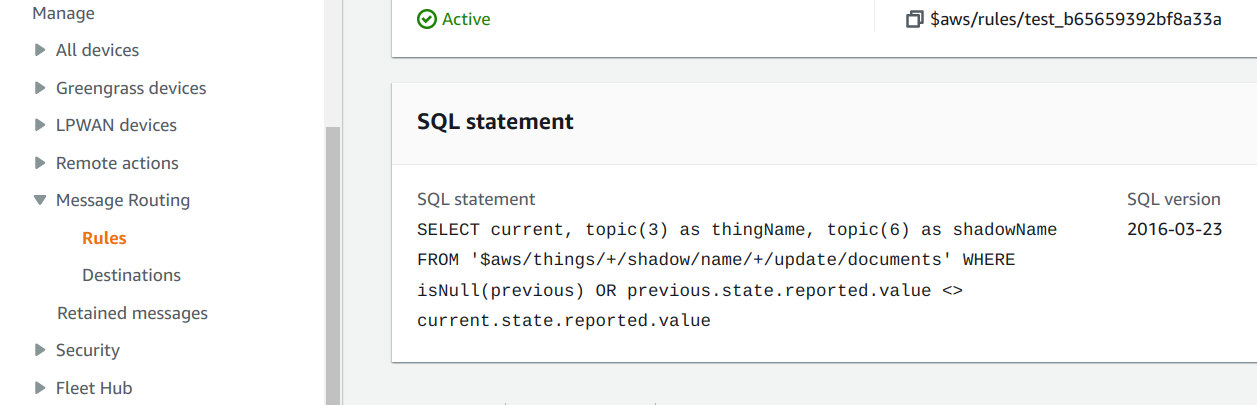1257x405 pixels.
Task: Select Greengrass devices label
Action: click(131, 88)
